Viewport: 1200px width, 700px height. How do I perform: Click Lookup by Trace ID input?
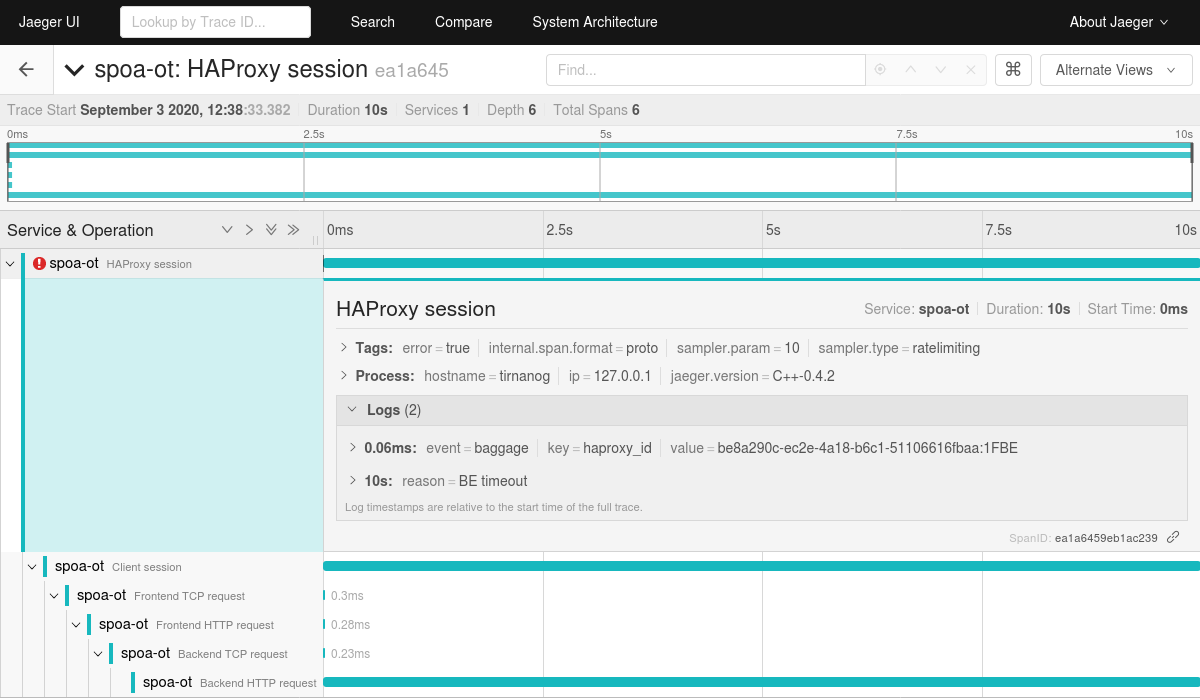tap(215, 22)
